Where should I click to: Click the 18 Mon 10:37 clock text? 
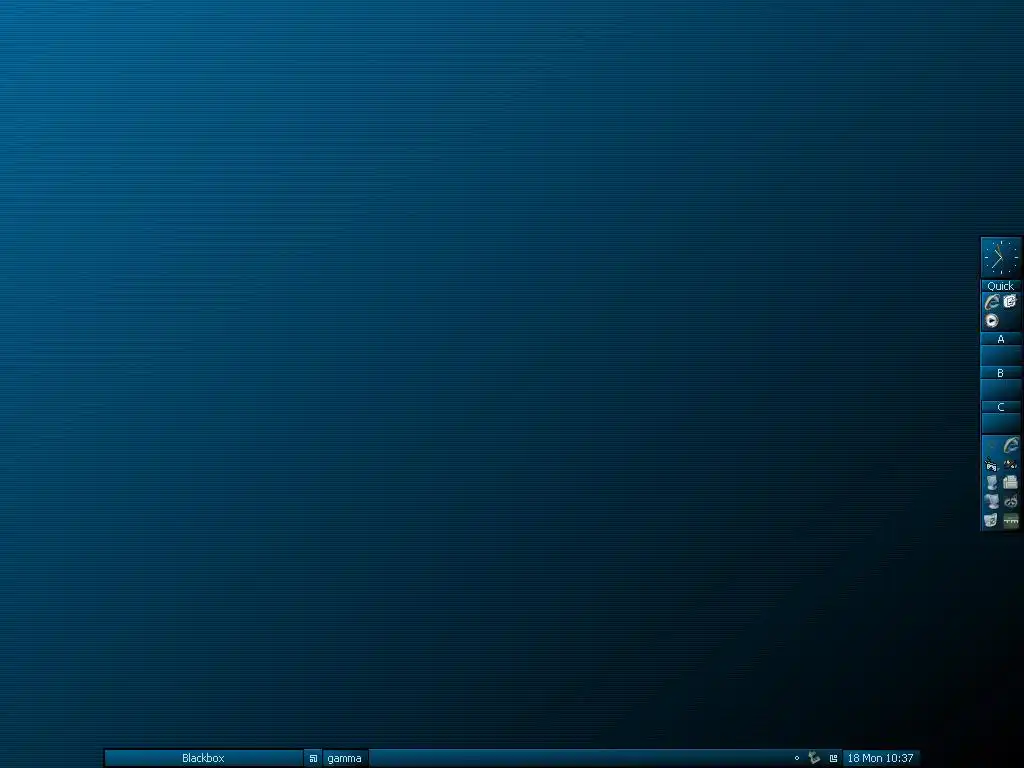pos(880,758)
